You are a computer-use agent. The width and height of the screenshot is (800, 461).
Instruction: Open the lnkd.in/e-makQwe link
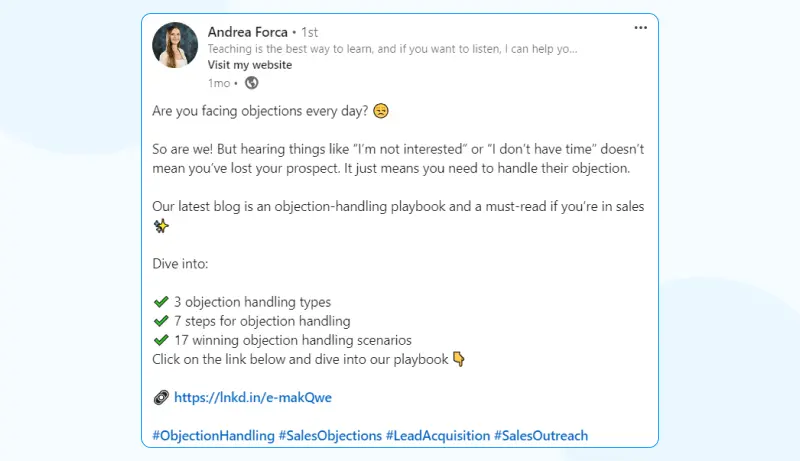tap(252, 397)
